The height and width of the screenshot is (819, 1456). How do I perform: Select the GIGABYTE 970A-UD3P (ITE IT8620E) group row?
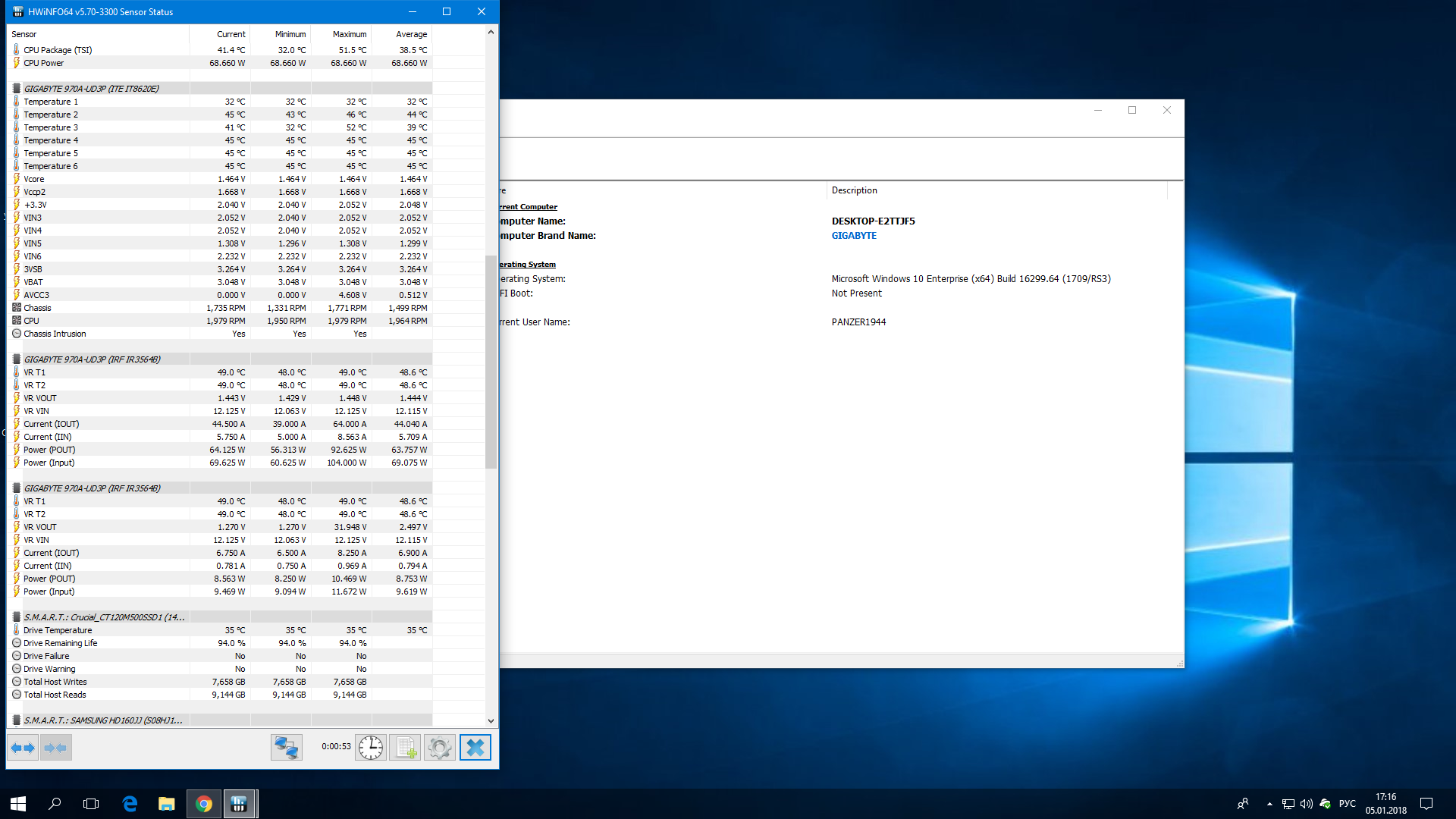tap(91, 89)
